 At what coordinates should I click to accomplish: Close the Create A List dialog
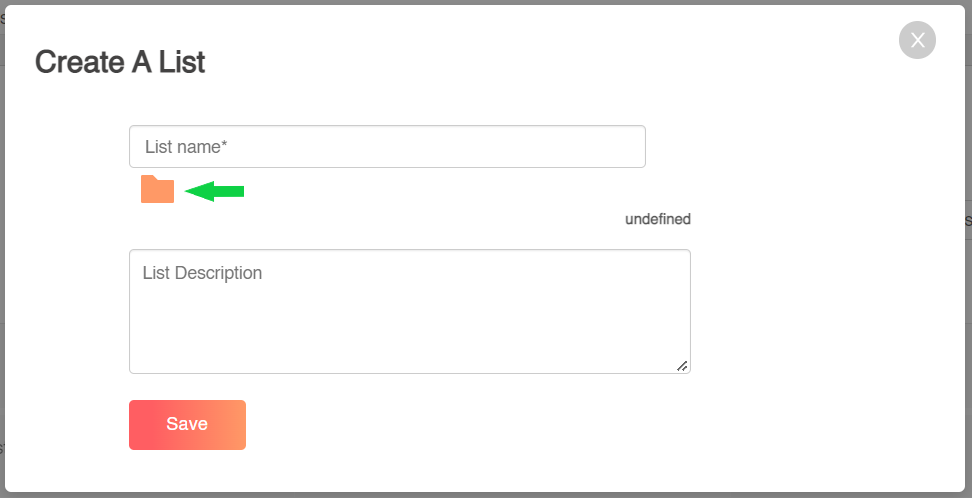pyautogui.click(x=917, y=40)
